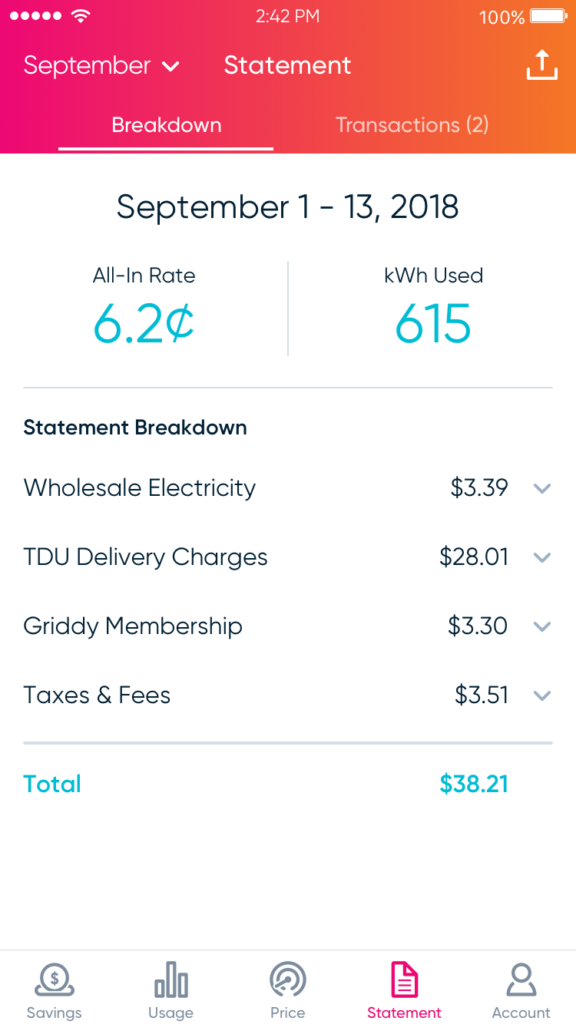576x1024 pixels.
Task: Expand Taxes & Fees chevron
Action: [542, 695]
